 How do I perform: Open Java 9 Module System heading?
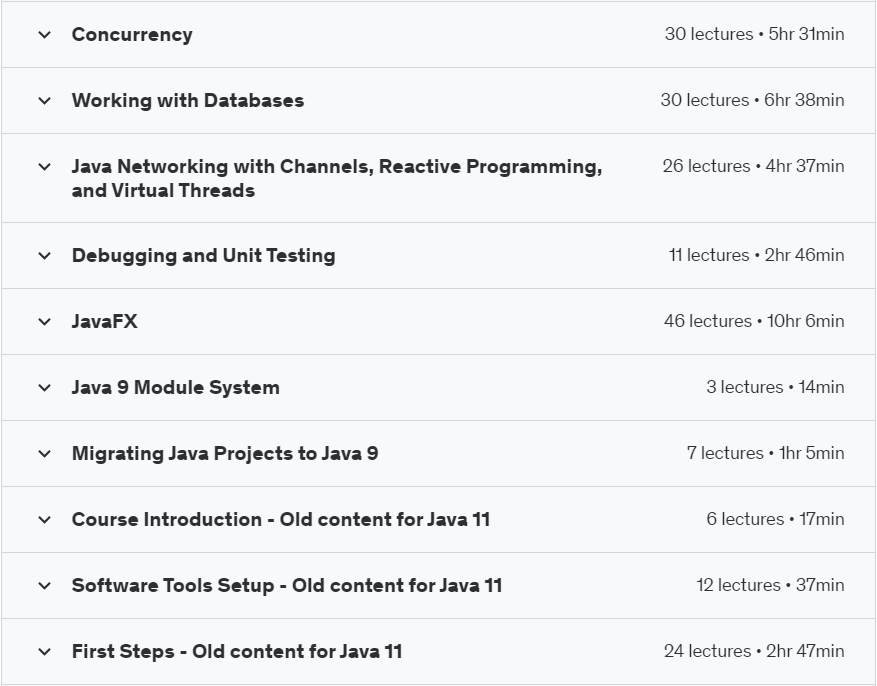point(175,388)
